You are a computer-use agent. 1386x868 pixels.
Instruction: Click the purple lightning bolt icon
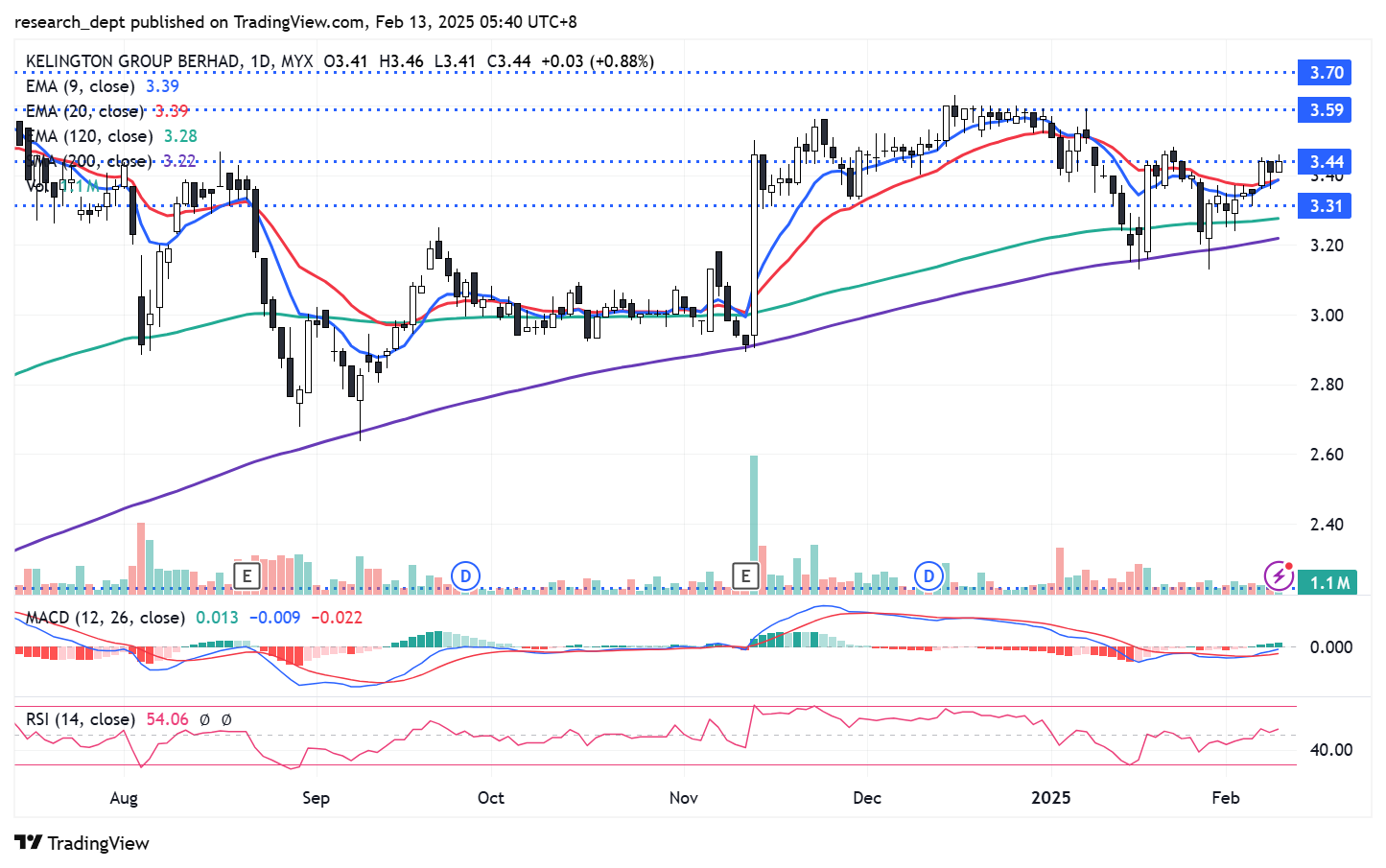1279,575
